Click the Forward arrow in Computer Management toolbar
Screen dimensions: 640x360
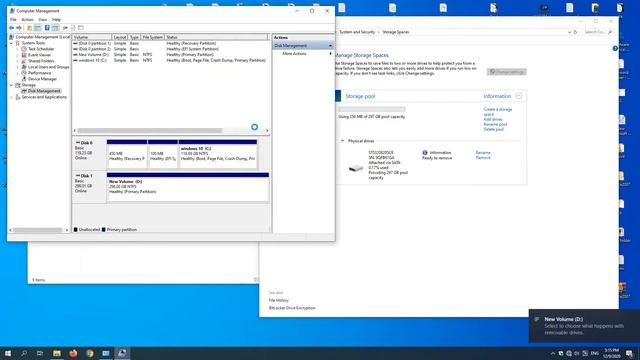pos(19,28)
